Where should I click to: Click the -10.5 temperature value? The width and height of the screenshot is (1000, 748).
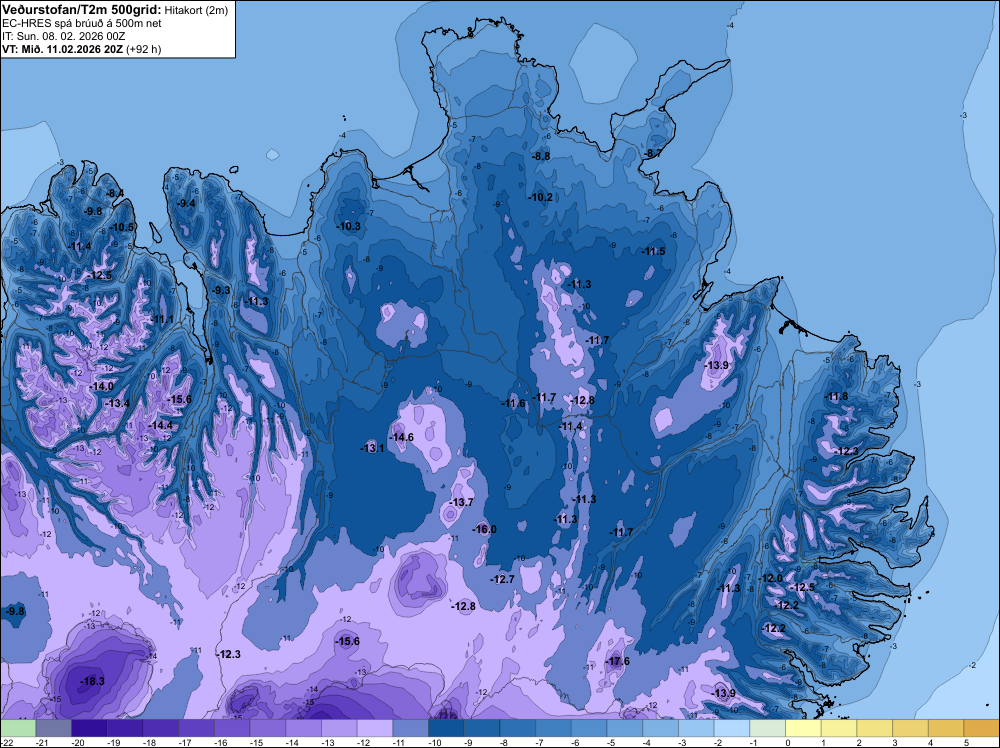click(122, 228)
